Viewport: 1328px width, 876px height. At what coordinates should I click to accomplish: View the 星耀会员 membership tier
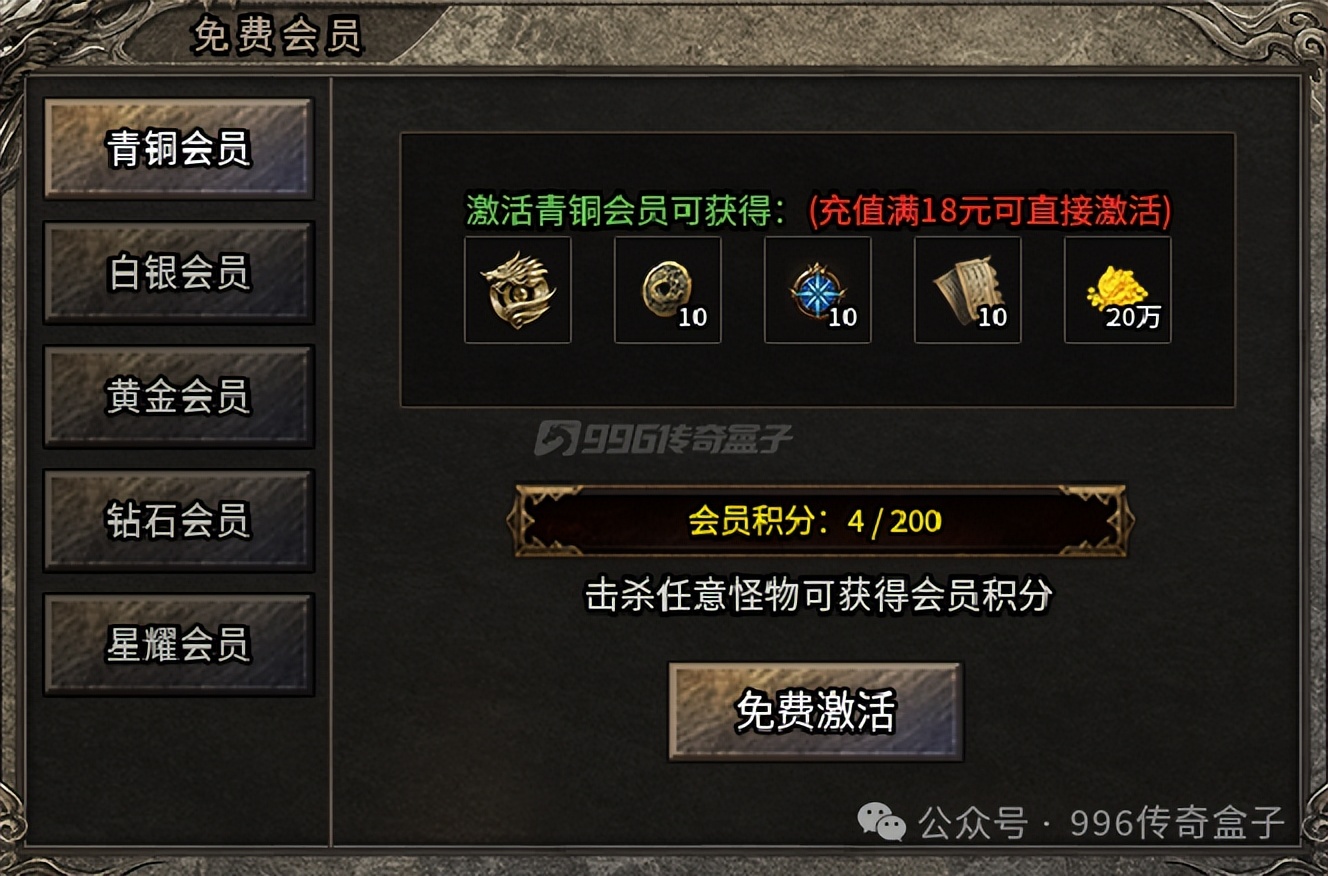[x=179, y=645]
